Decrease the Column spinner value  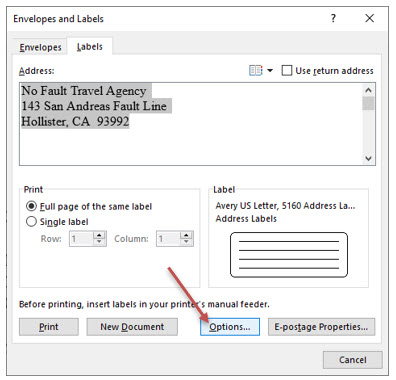186,242
